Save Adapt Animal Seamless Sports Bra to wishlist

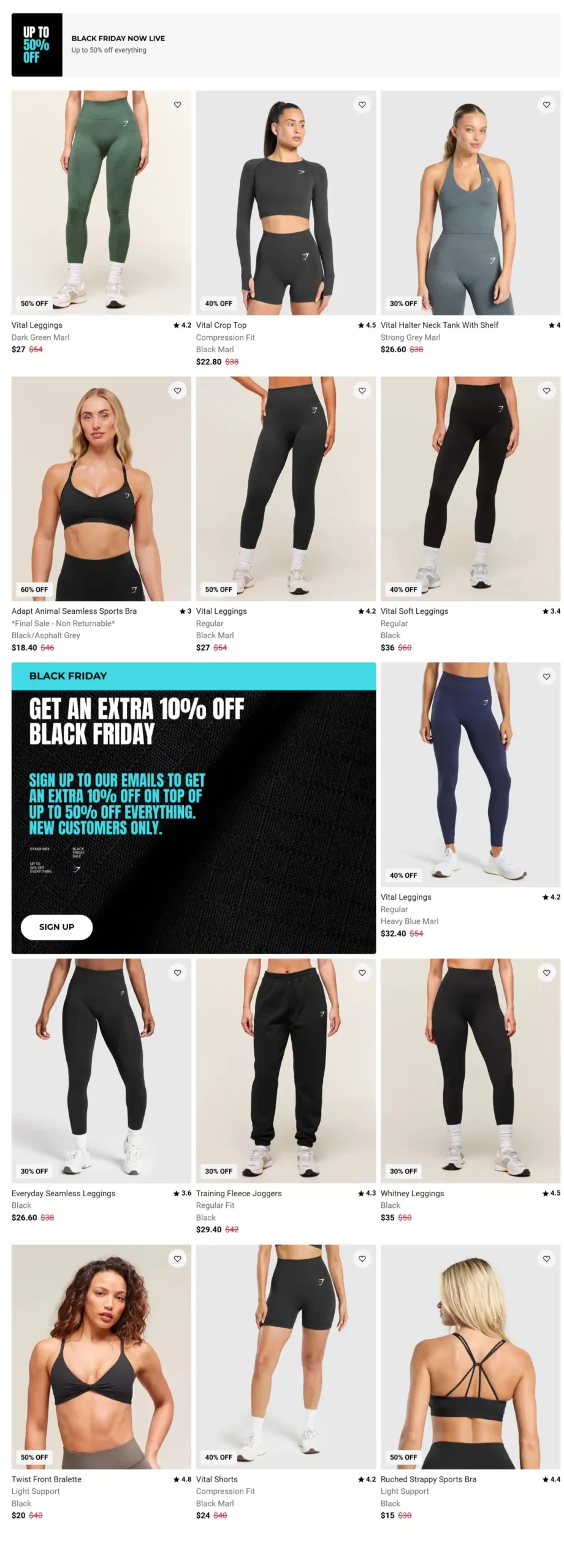[x=178, y=391]
